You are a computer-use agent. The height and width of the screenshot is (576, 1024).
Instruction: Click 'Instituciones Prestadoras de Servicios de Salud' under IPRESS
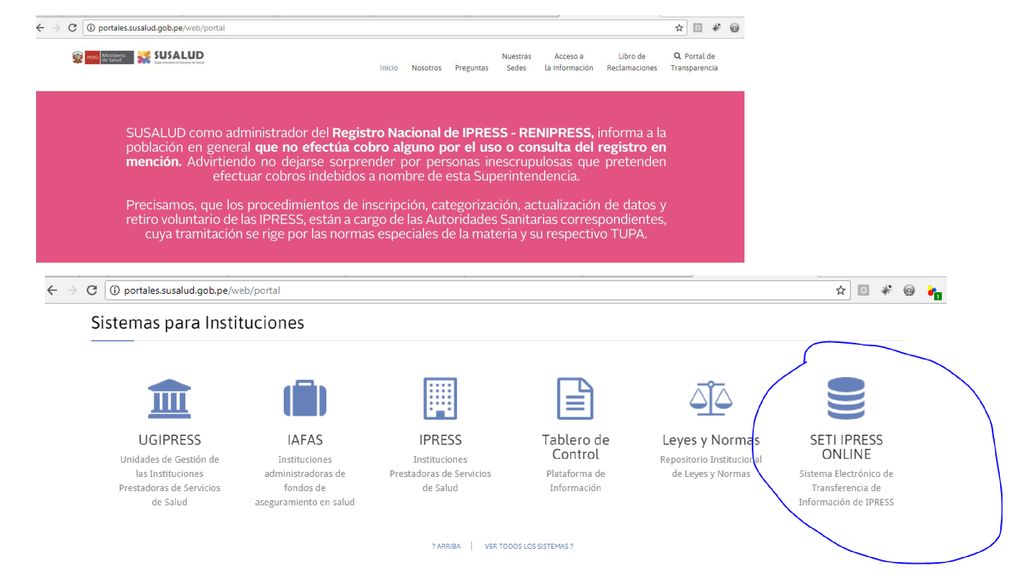click(440, 473)
